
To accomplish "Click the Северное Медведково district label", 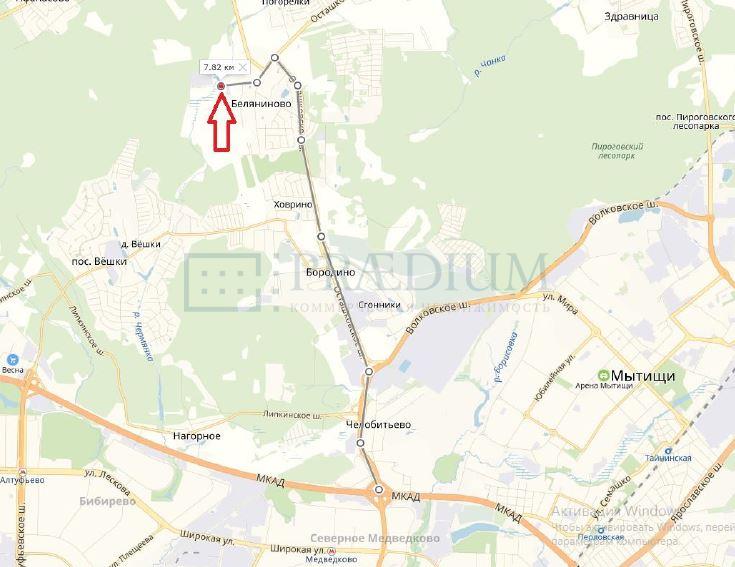I will [375, 538].
